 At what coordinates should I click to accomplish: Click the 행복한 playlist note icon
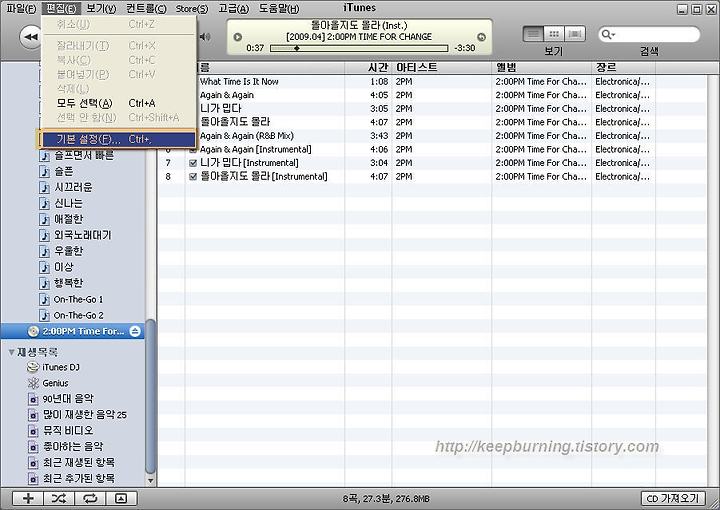(45, 283)
